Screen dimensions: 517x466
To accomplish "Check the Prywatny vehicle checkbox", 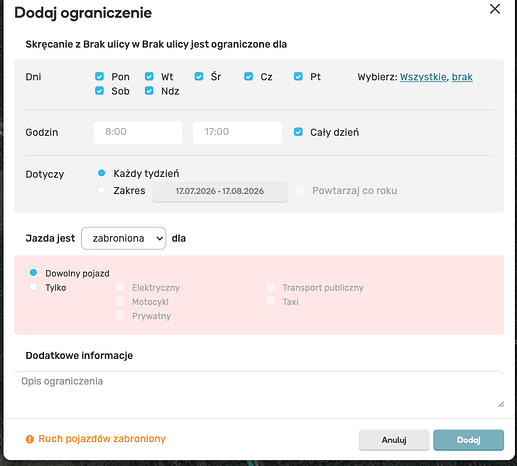I will [x=120, y=315].
